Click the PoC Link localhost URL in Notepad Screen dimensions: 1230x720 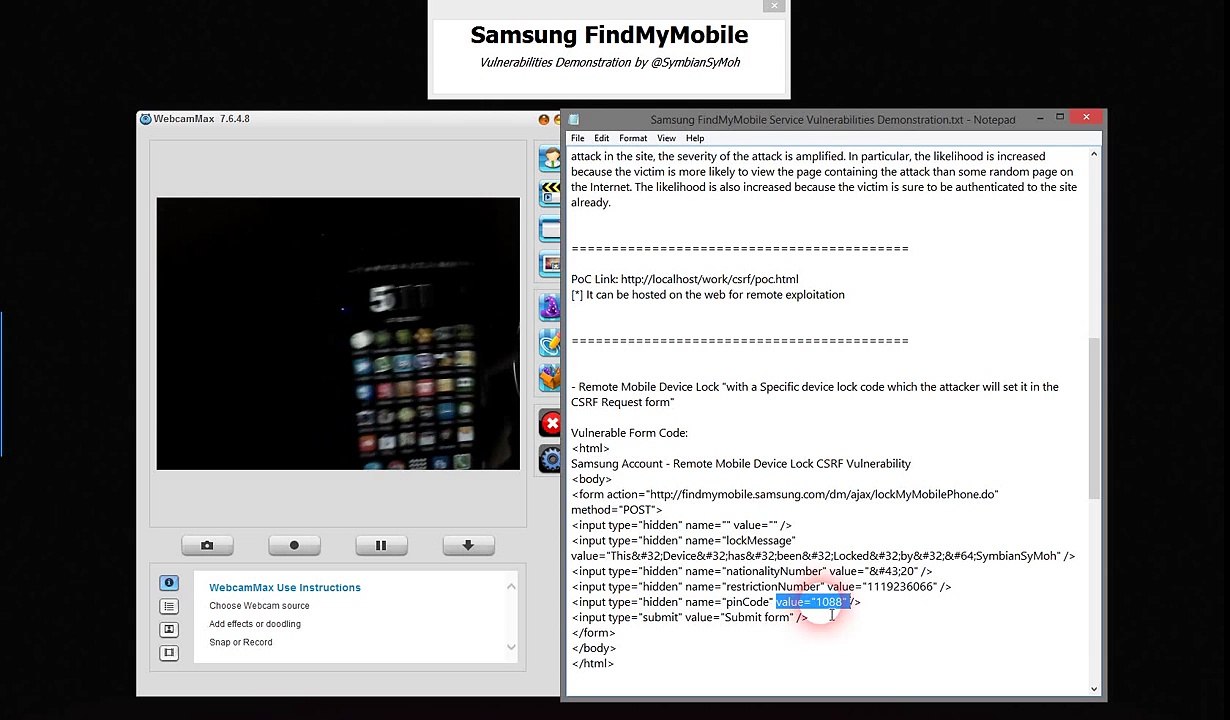point(709,279)
